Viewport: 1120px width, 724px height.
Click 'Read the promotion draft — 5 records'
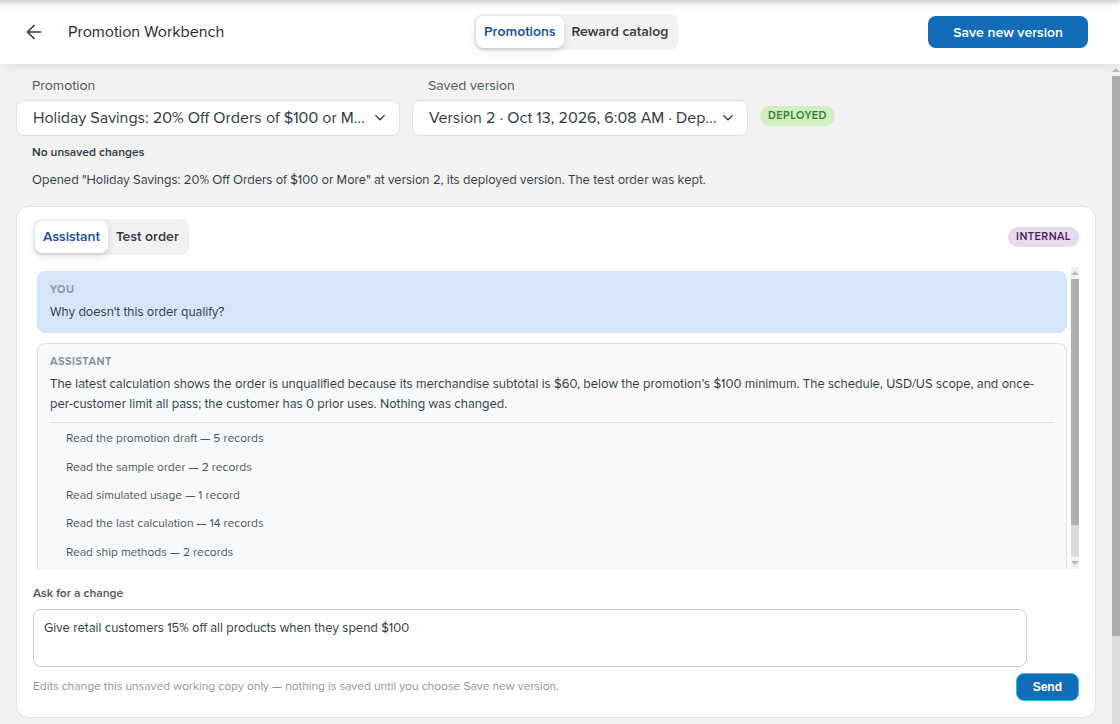click(x=164, y=438)
